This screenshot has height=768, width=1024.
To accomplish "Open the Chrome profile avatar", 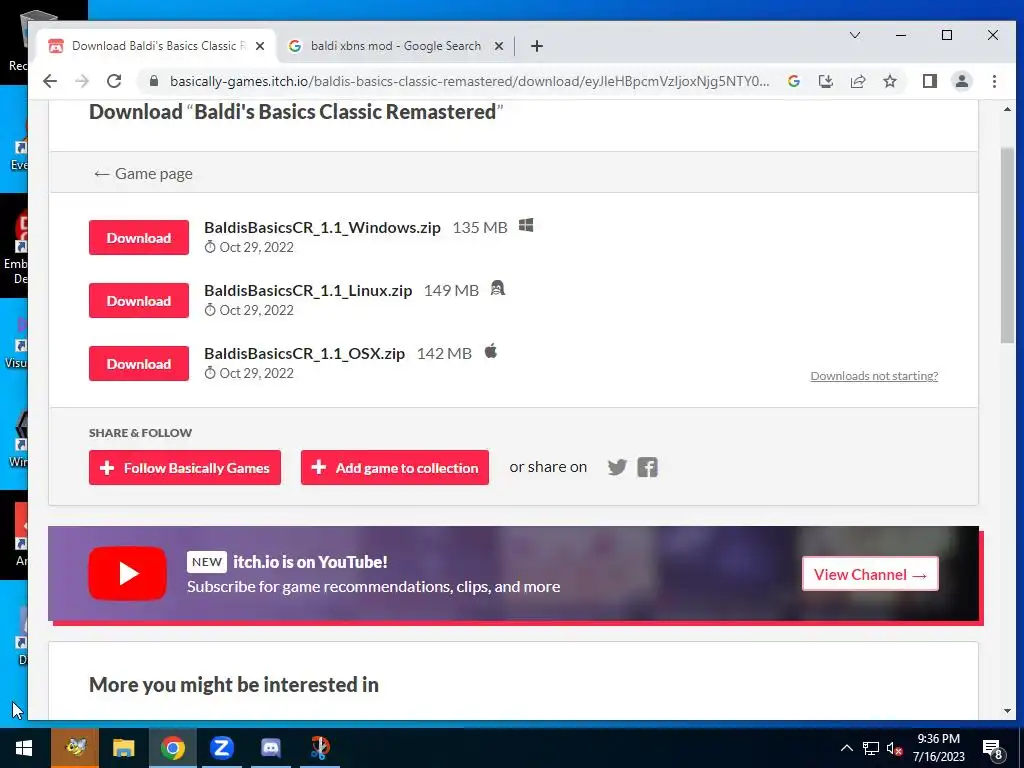I will [x=962, y=81].
